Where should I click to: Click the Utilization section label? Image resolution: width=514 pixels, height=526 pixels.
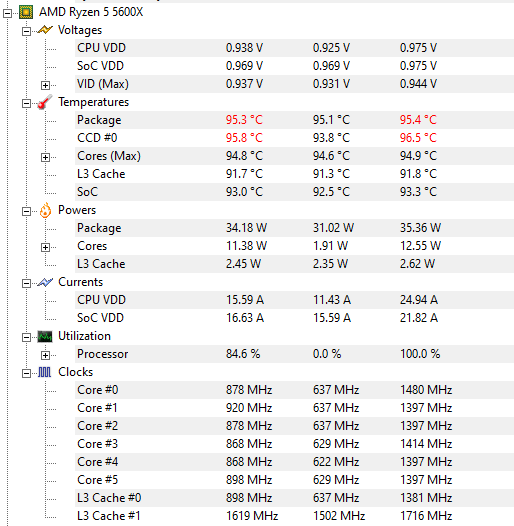[x=84, y=336]
